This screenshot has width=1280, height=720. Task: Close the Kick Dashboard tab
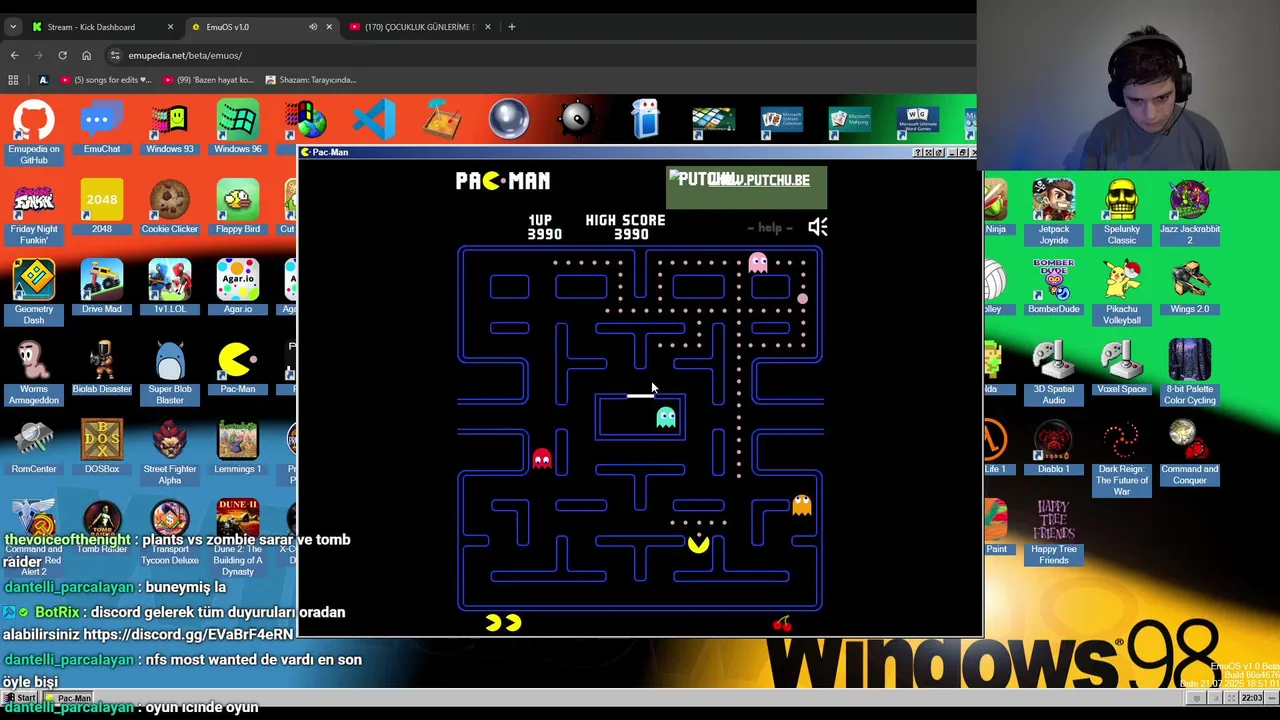170,27
